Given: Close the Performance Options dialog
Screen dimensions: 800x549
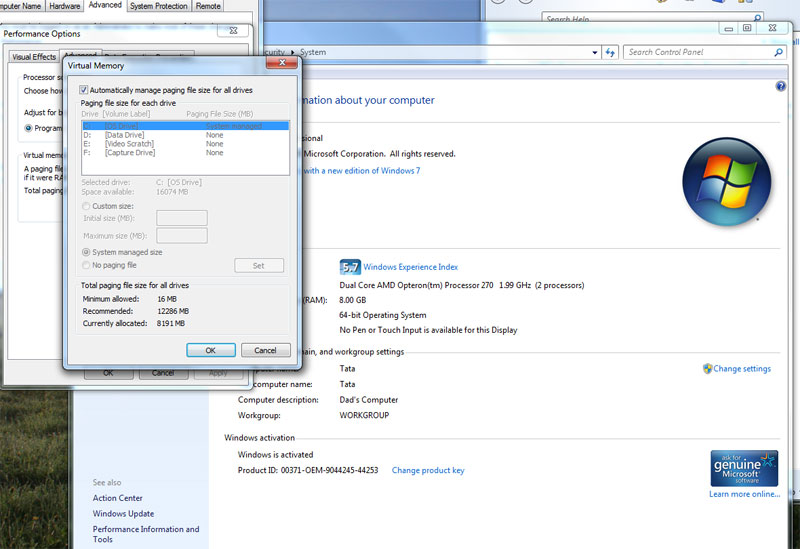Looking at the screenshot, I should pos(234,31).
